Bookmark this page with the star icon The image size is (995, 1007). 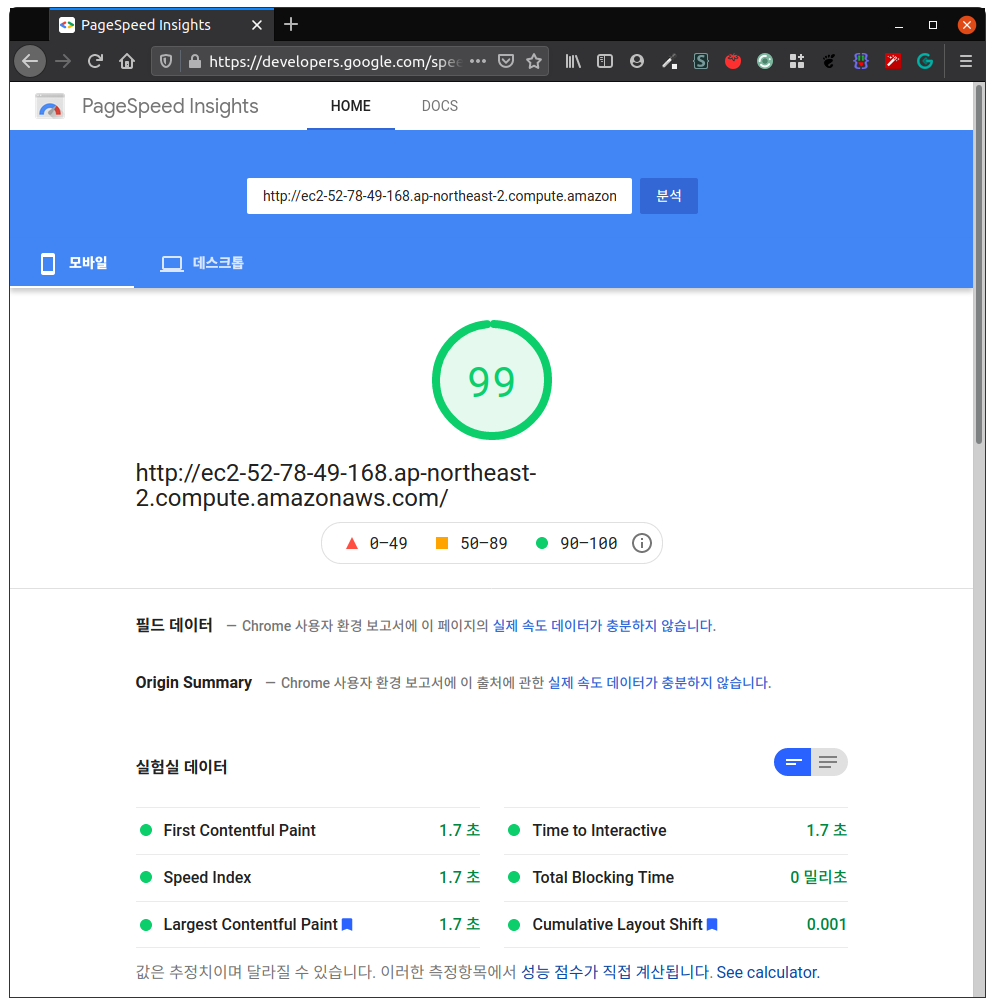coord(534,62)
